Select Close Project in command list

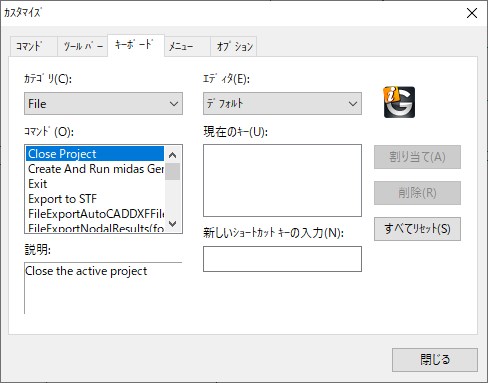[95, 154]
